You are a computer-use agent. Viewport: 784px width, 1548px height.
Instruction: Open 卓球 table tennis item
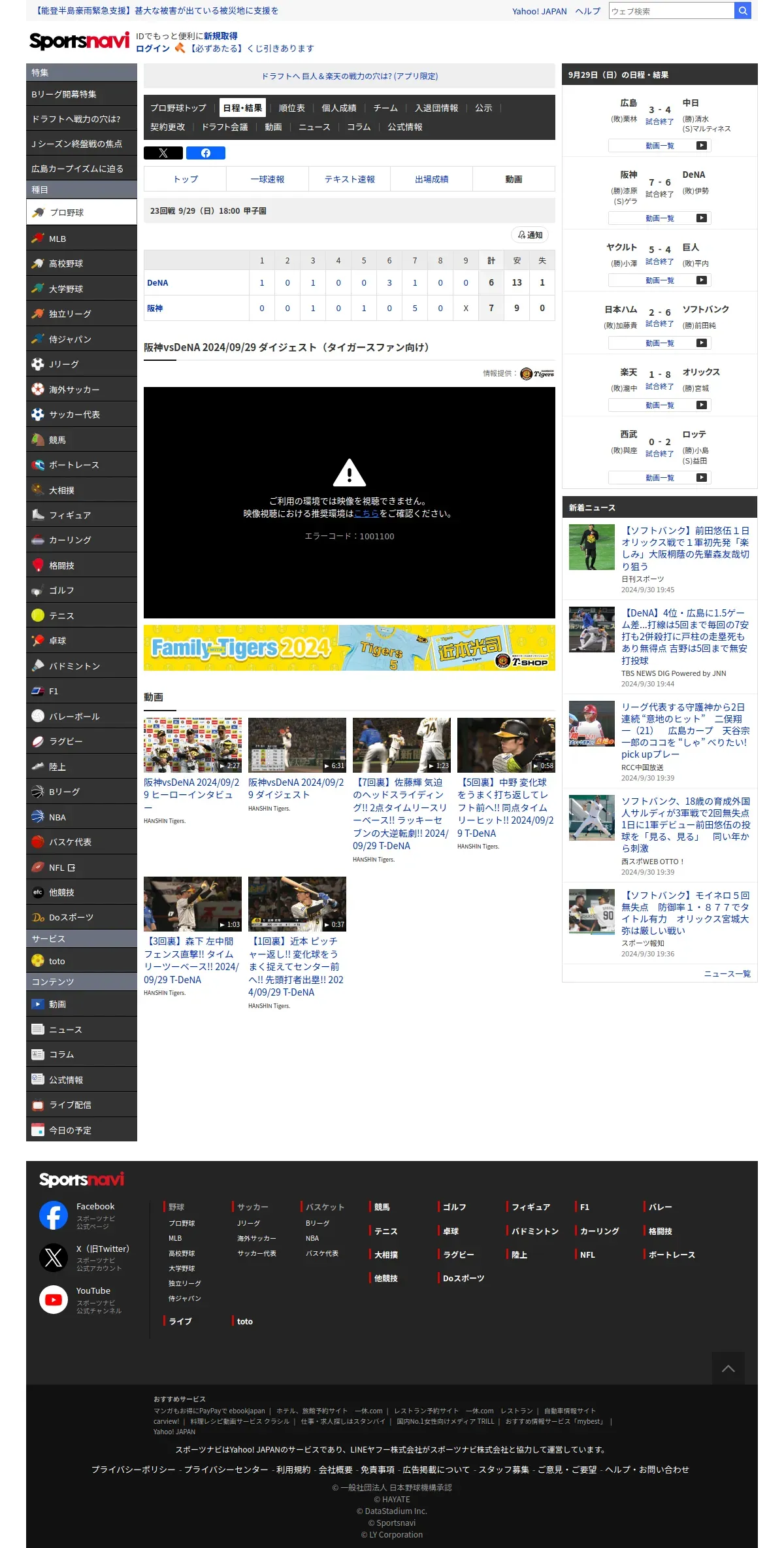click(x=82, y=641)
